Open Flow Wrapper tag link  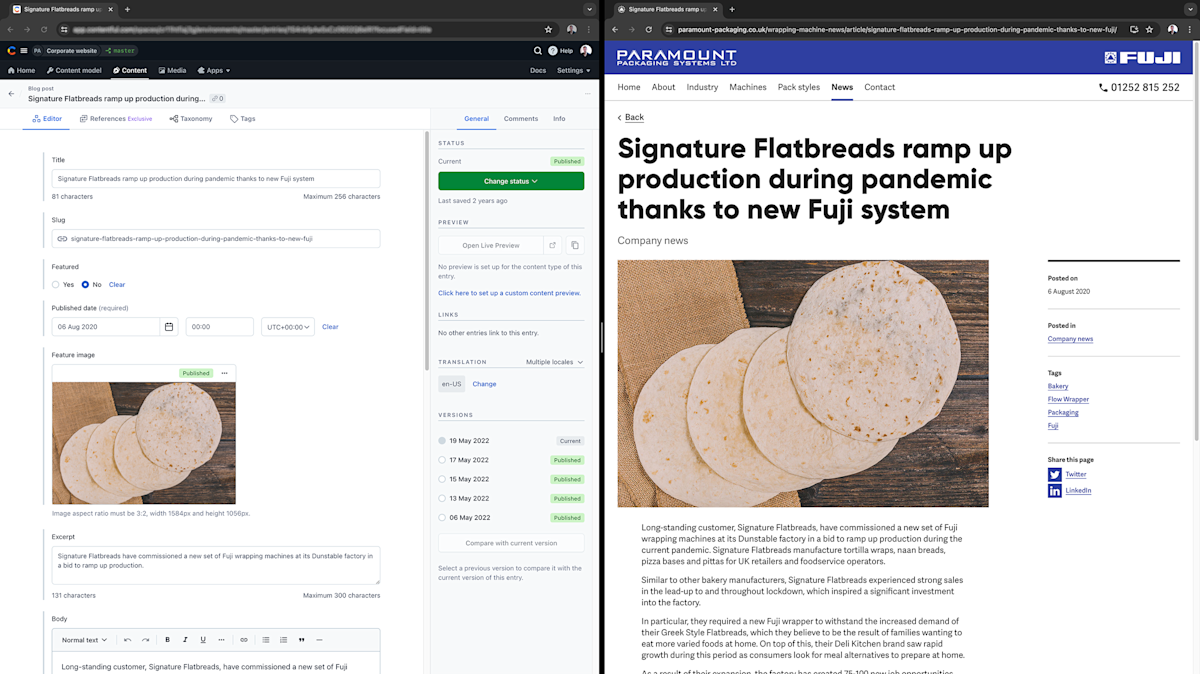[x=1068, y=399]
